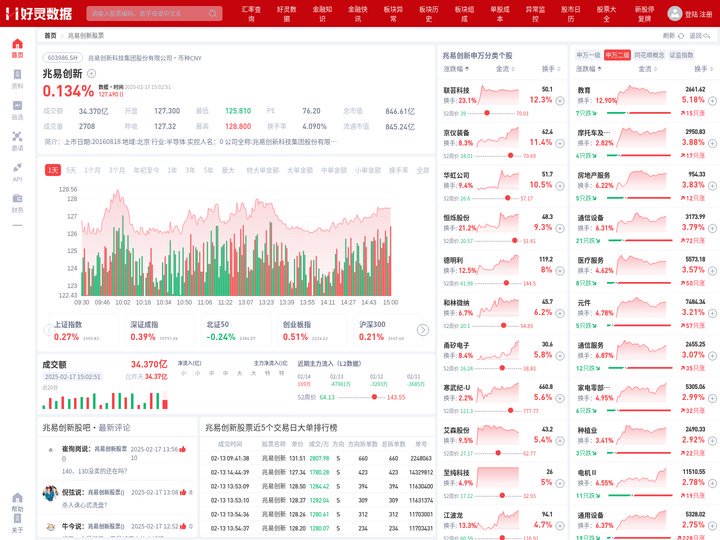Open the 沪深300 index card

pos(387,331)
